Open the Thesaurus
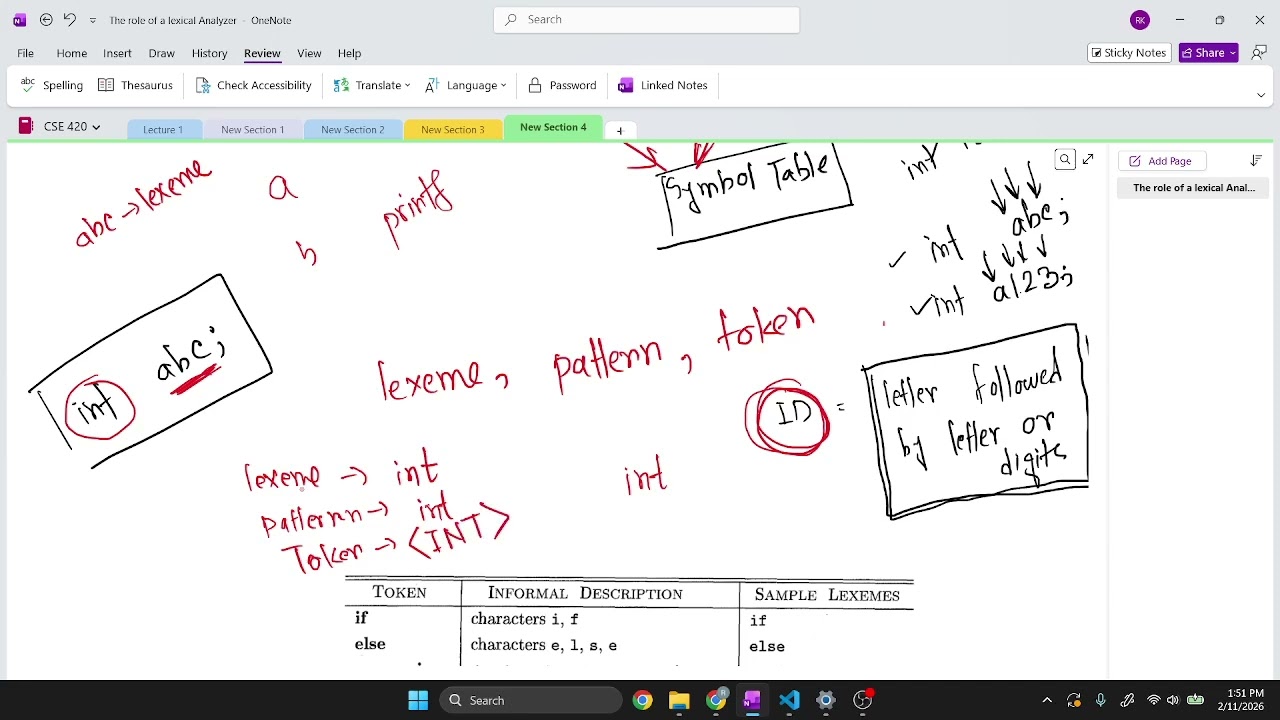Image resolution: width=1280 pixels, height=720 pixels. point(135,85)
